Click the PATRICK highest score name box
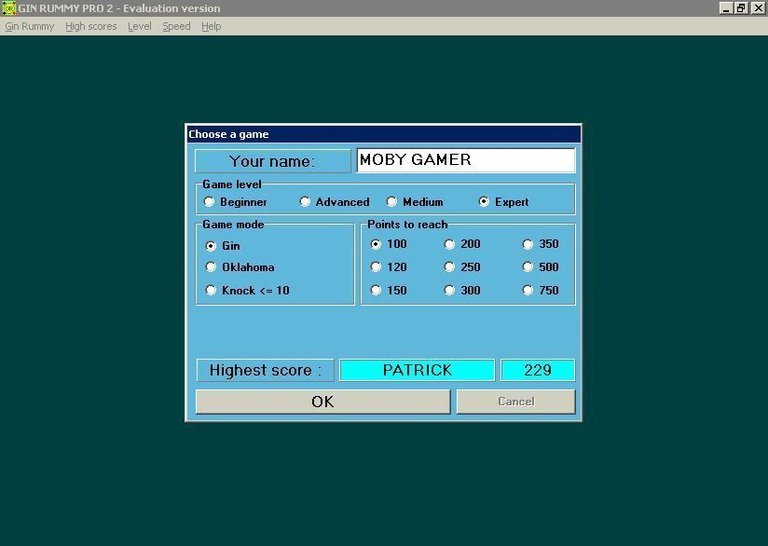 tap(417, 370)
